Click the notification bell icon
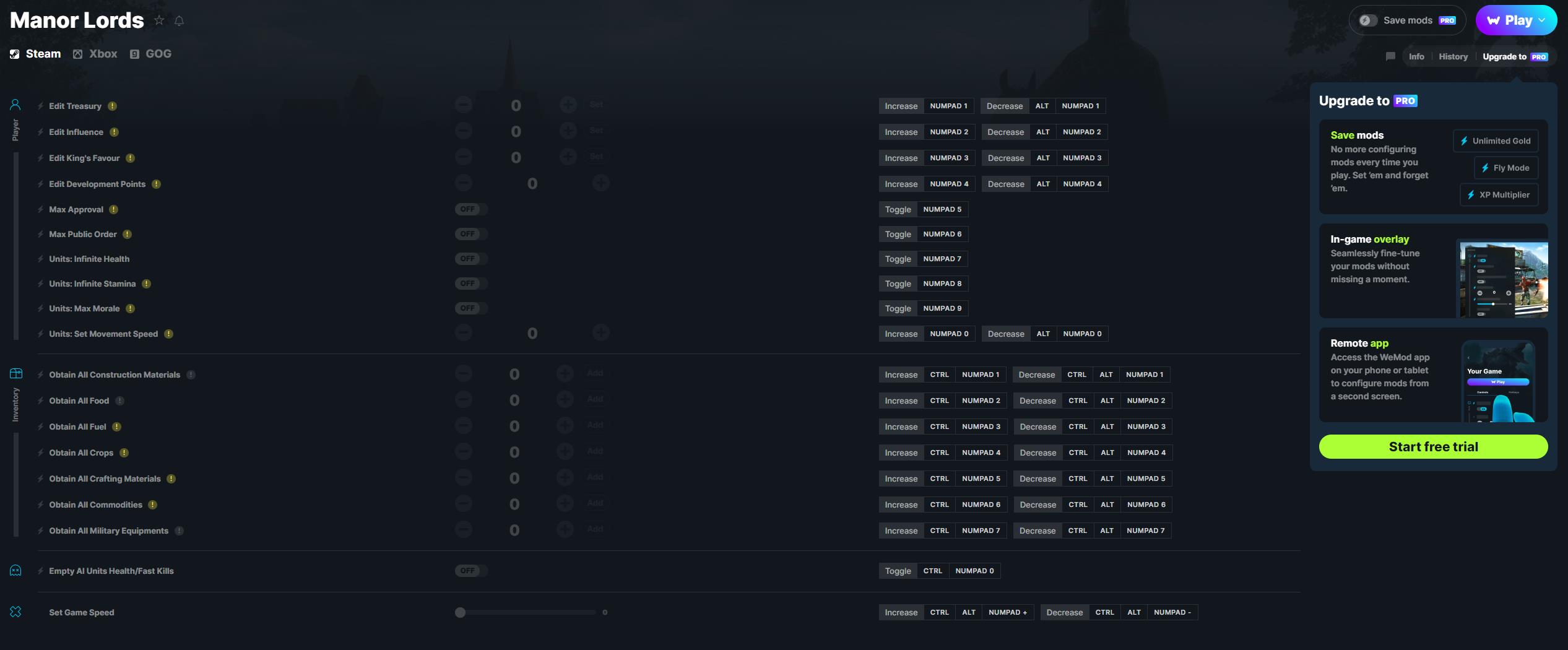 pos(179,21)
